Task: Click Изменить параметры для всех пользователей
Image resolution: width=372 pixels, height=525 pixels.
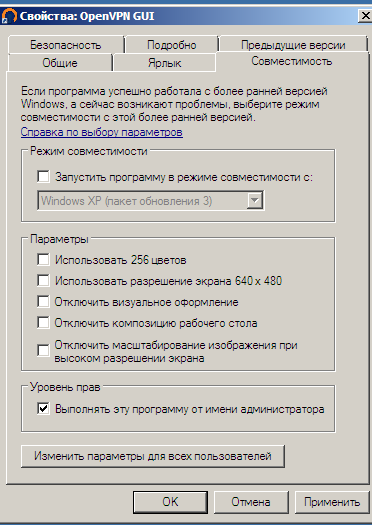Action: click(x=153, y=456)
